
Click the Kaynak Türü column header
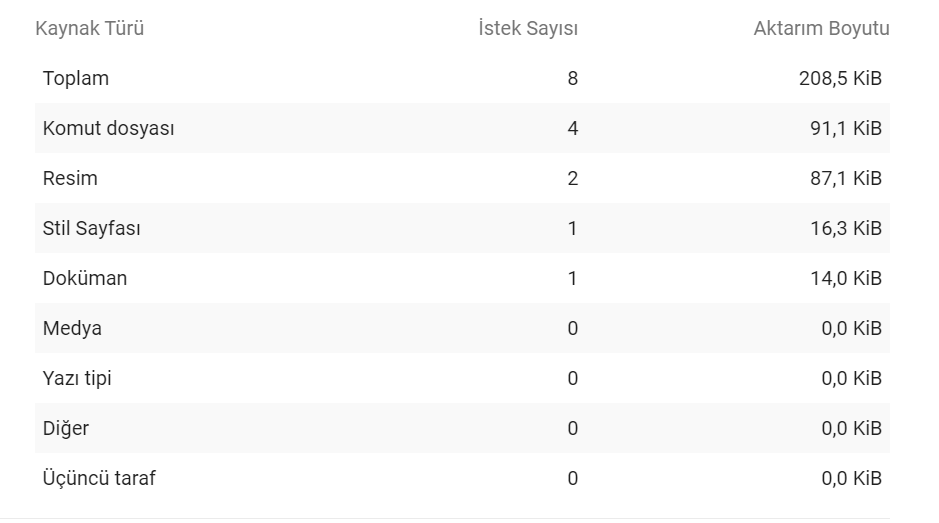click(x=89, y=28)
